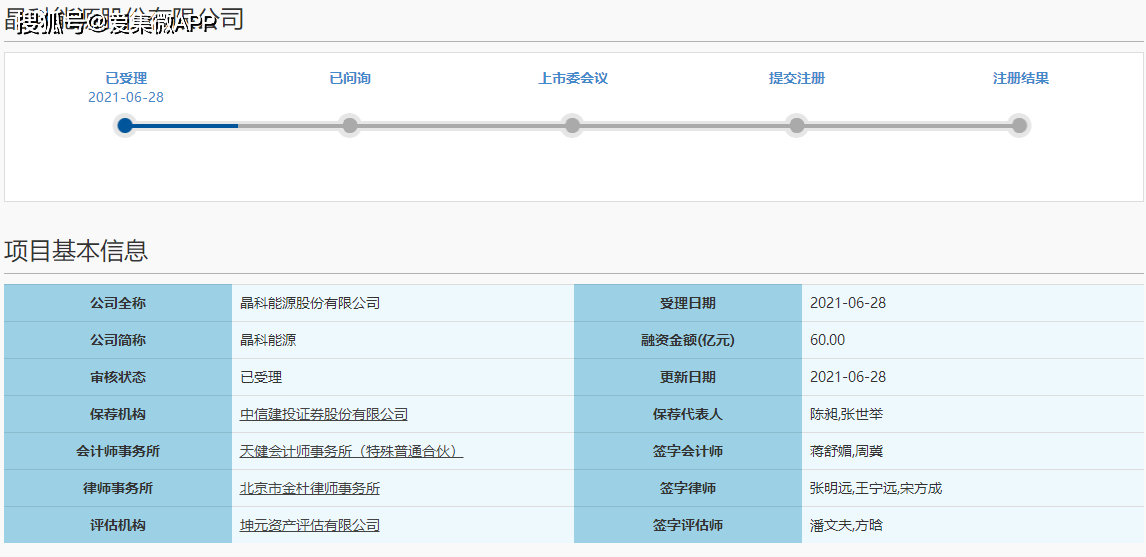The image size is (1146, 557).
Task: Click the 60.00 financing amount value
Action: pos(827,340)
